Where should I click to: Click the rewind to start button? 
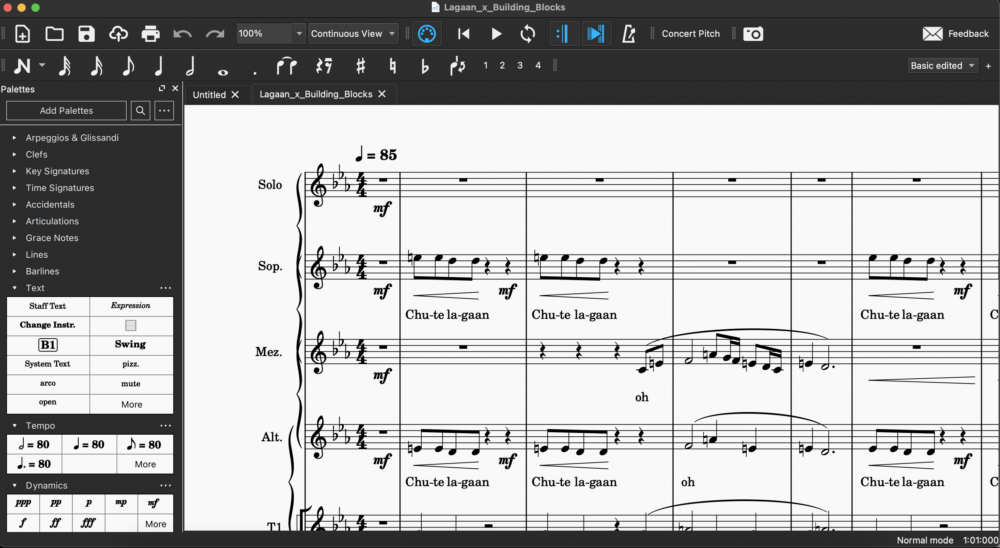click(x=464, y=34)
